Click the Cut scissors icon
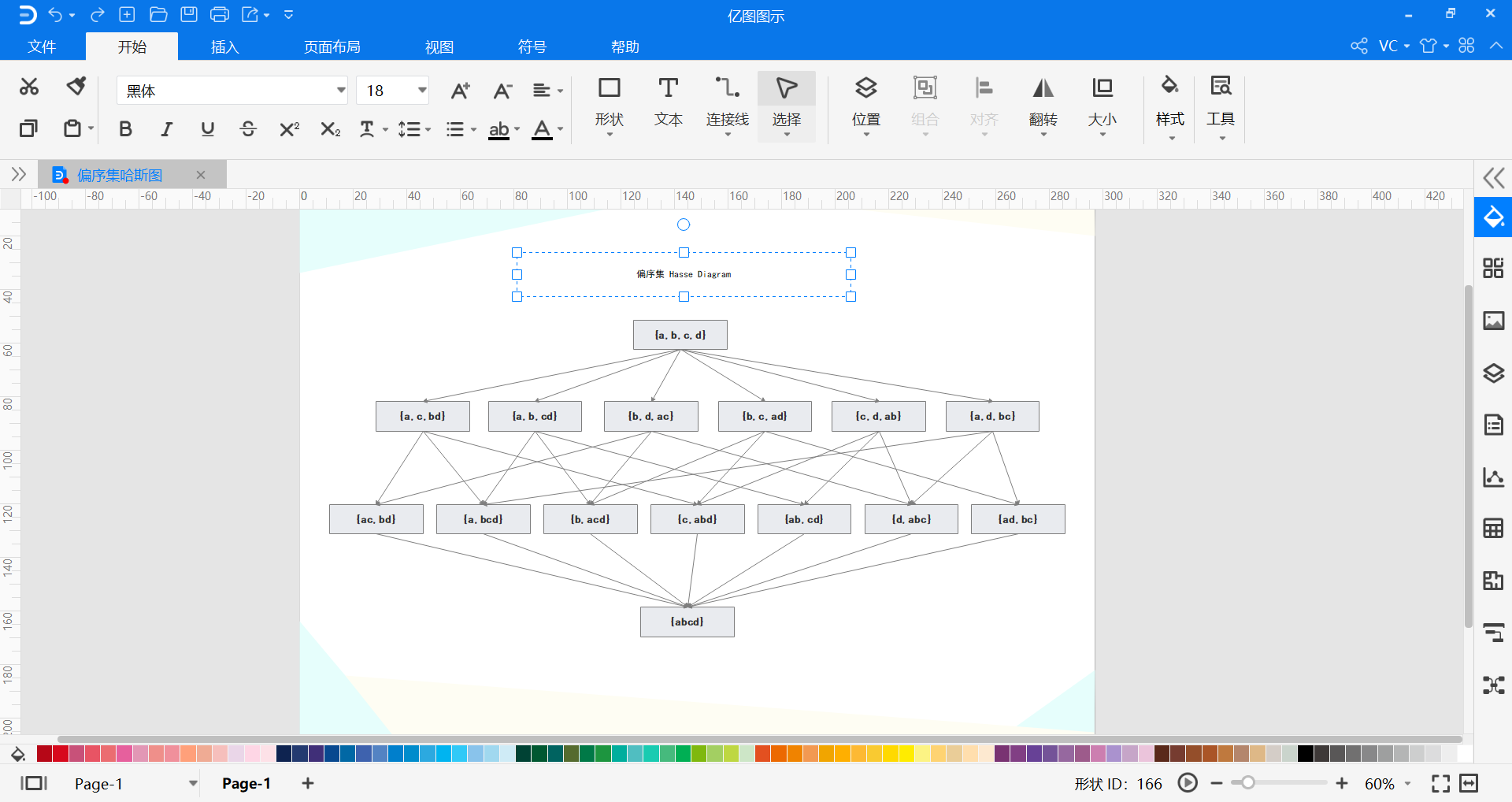This screenshot has height=802, width=1512. [29, 87]
